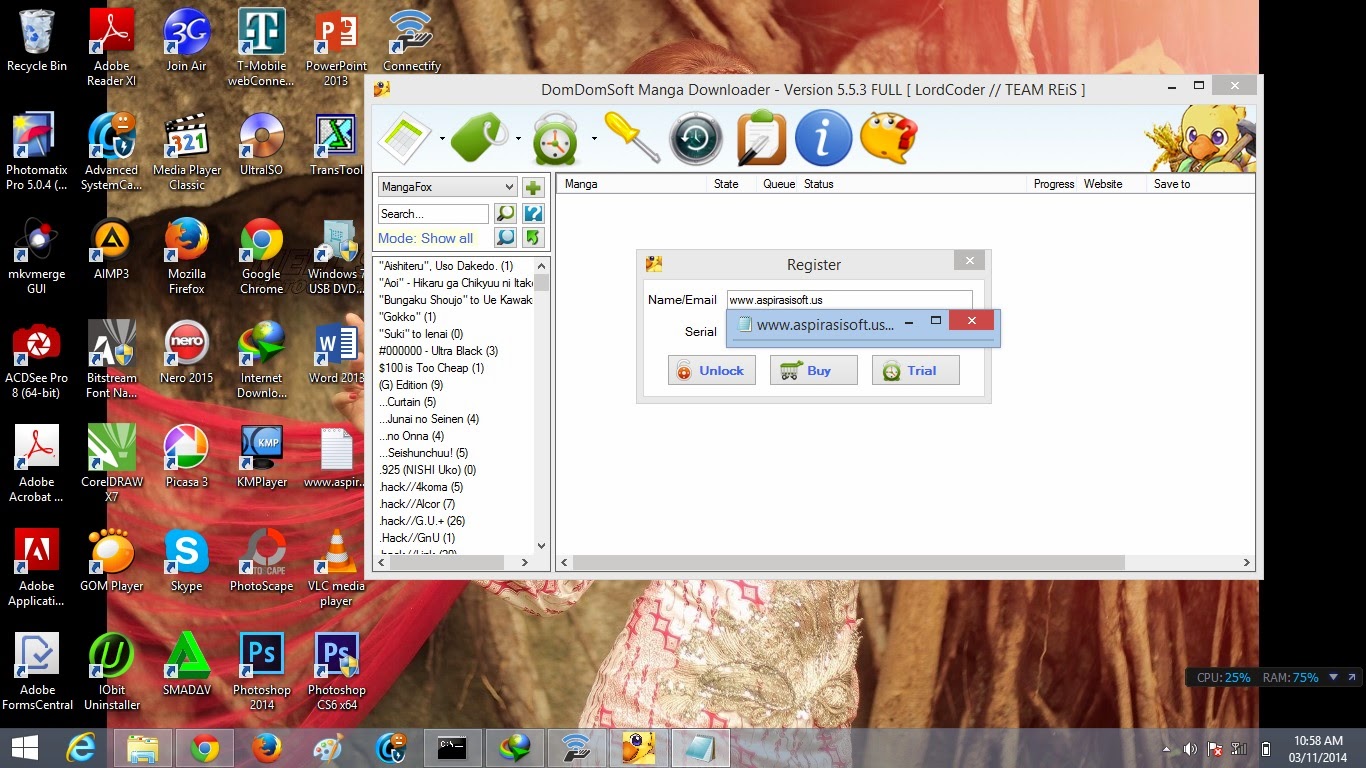Click the Website column header
Viewport: 1366px width, 768px height.
(1111, 184)
